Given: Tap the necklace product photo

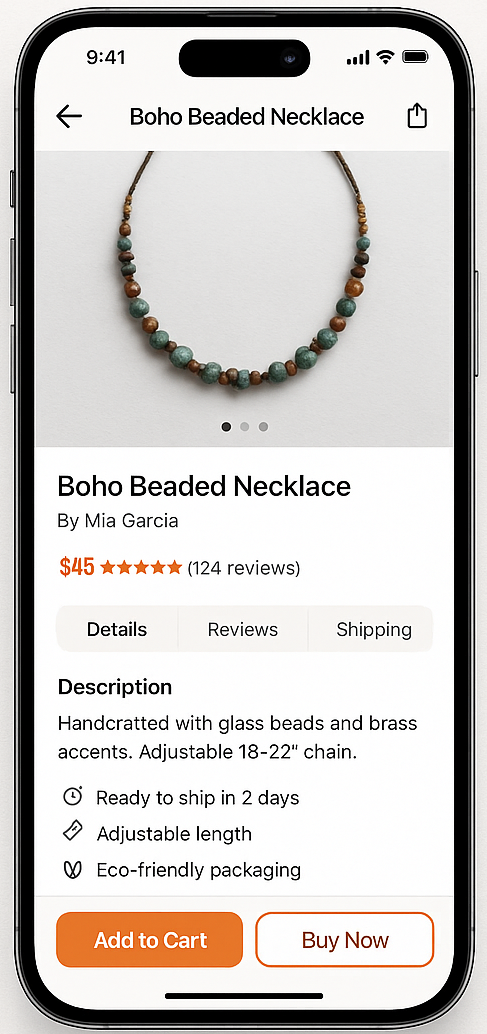Looking at the screenshot, I should coord(243,299).
